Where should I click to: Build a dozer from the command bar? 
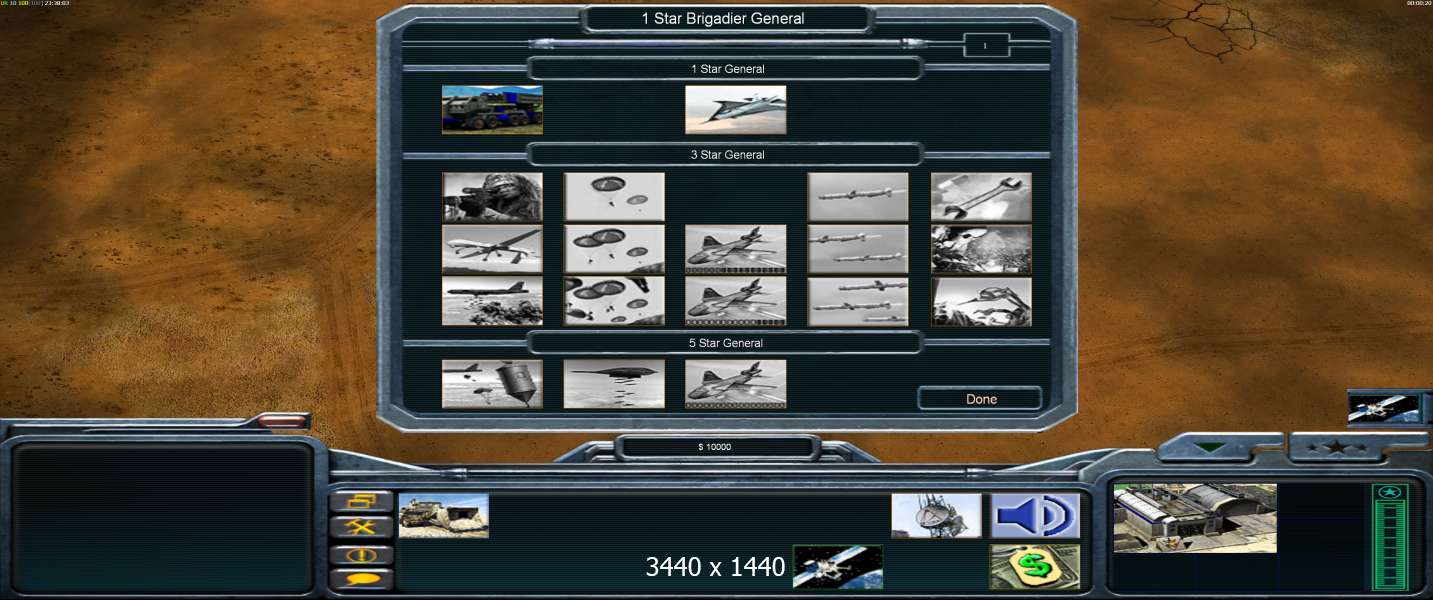443,515
